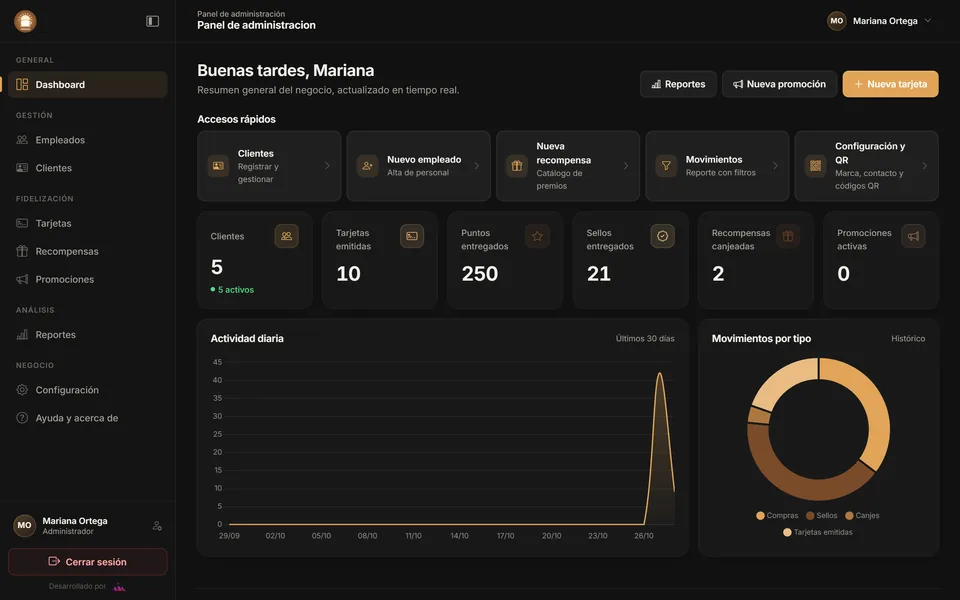960x600 pixels.
Task: Click the Tarjetas card icon in sidebar
Action: (22, 223)
